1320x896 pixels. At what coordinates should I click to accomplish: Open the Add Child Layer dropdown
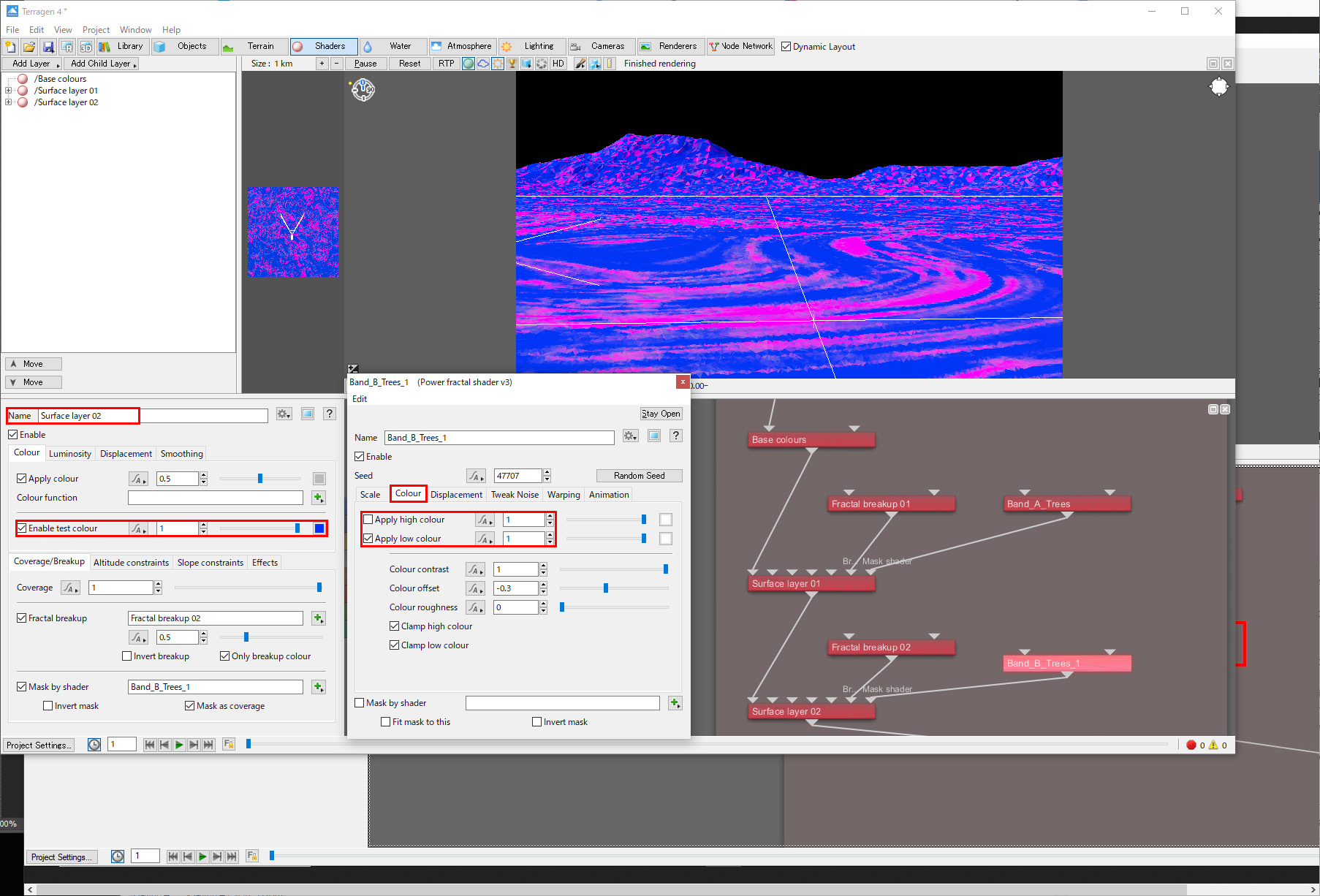click(103, 64)
